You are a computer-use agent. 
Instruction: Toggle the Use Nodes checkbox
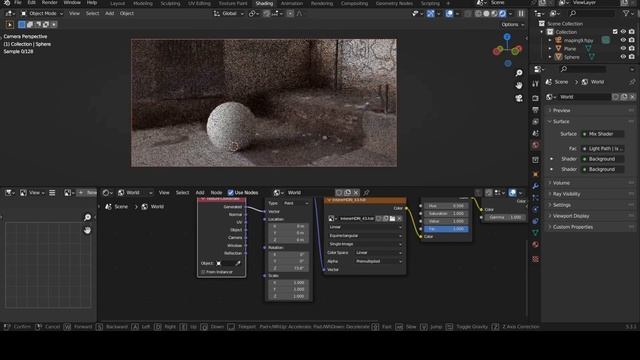[231, 193]
